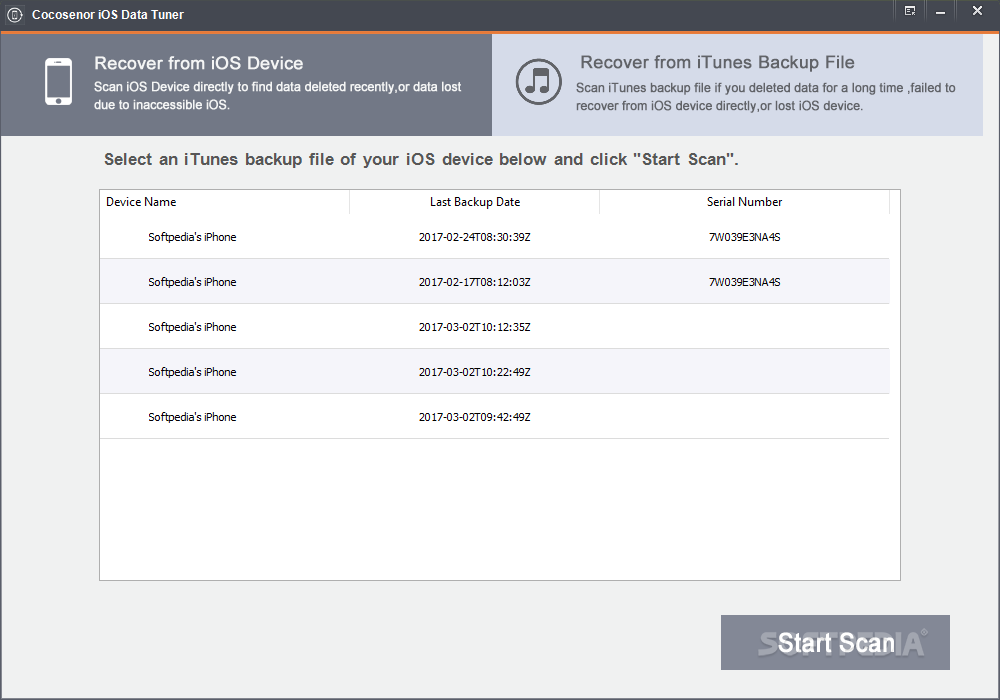Click Softpedia's iPhone in the 2017-02-17 row

tap(192, 282)
